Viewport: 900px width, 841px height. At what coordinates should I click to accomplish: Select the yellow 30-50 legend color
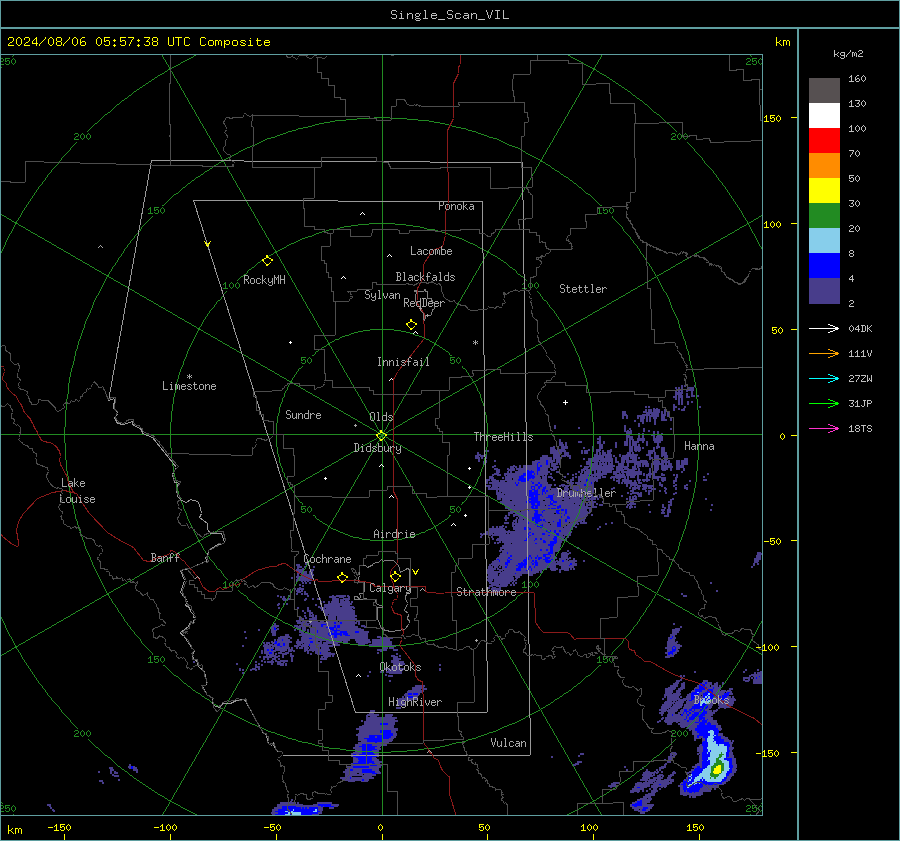tap(824, 191)
